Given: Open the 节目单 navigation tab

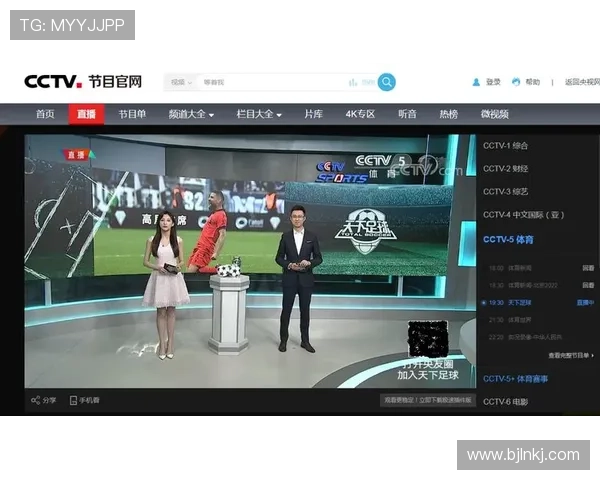Looking at the screenshot, I should pos(132,114).
